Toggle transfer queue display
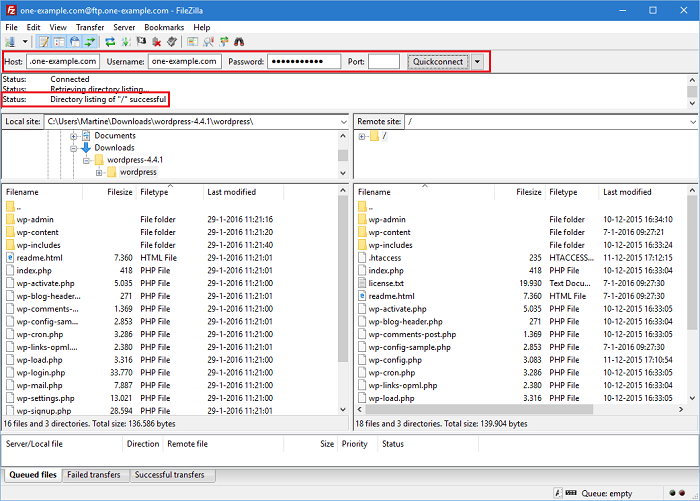The height and width of the screenshot is (501, 700). click(91, 42)
